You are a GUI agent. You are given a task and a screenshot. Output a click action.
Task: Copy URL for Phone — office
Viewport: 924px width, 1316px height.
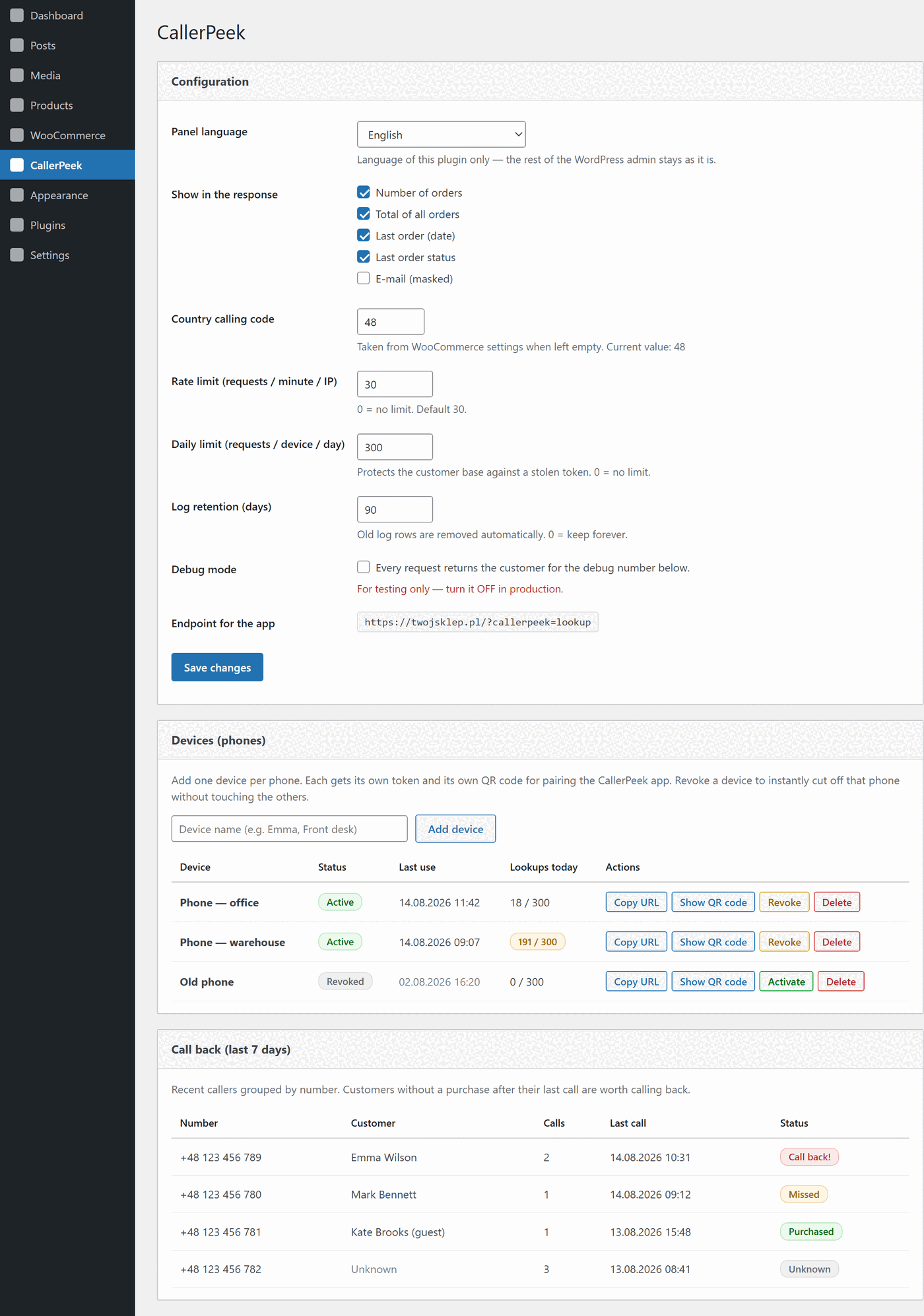636,902
